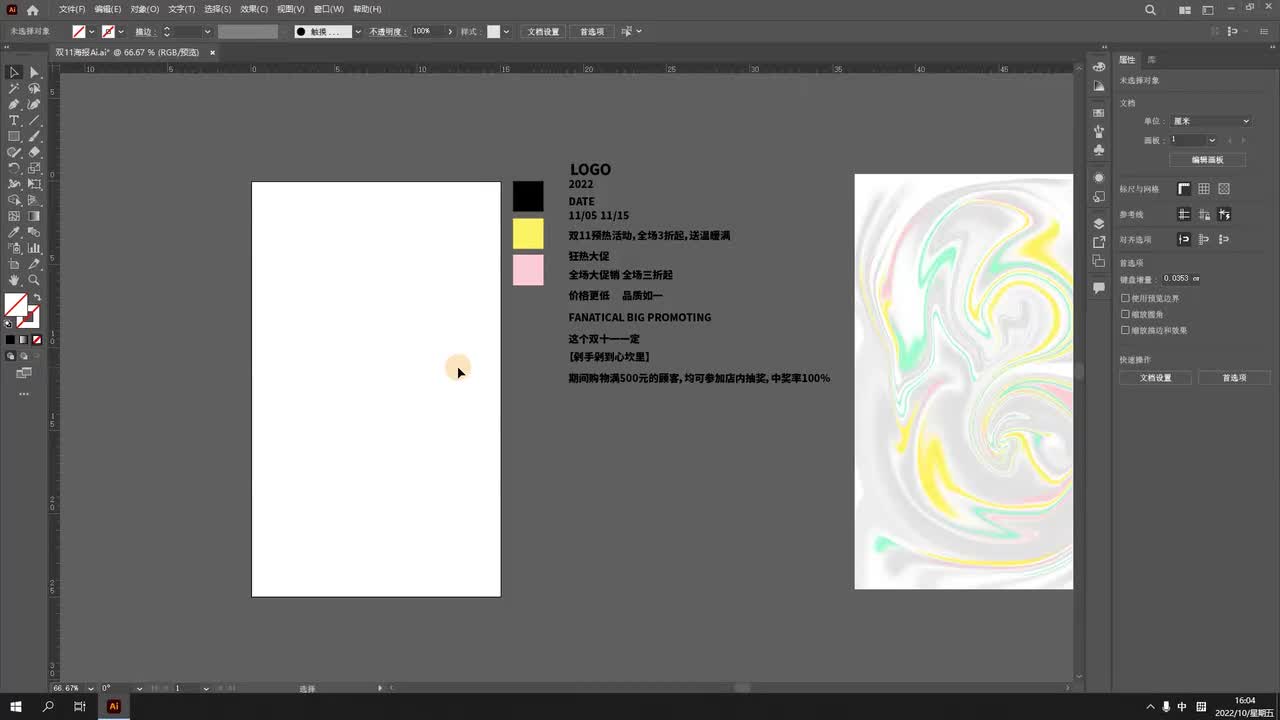The height and width of the screenshot is (720, 1280).
Task: Click the pink color swatch on canvas
Action: 528,270
